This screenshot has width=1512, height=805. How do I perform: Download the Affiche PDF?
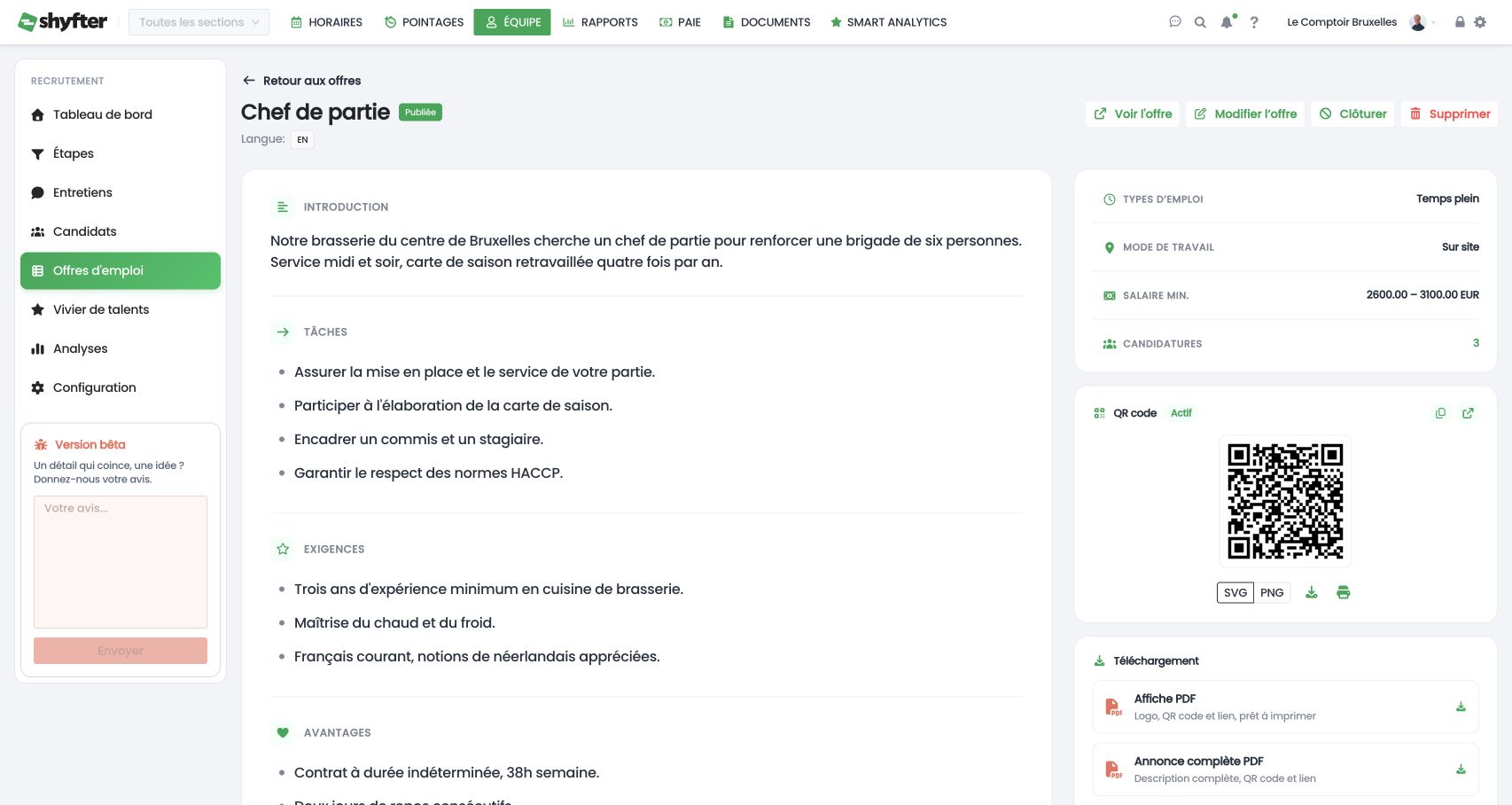[x=1461, y=707]
